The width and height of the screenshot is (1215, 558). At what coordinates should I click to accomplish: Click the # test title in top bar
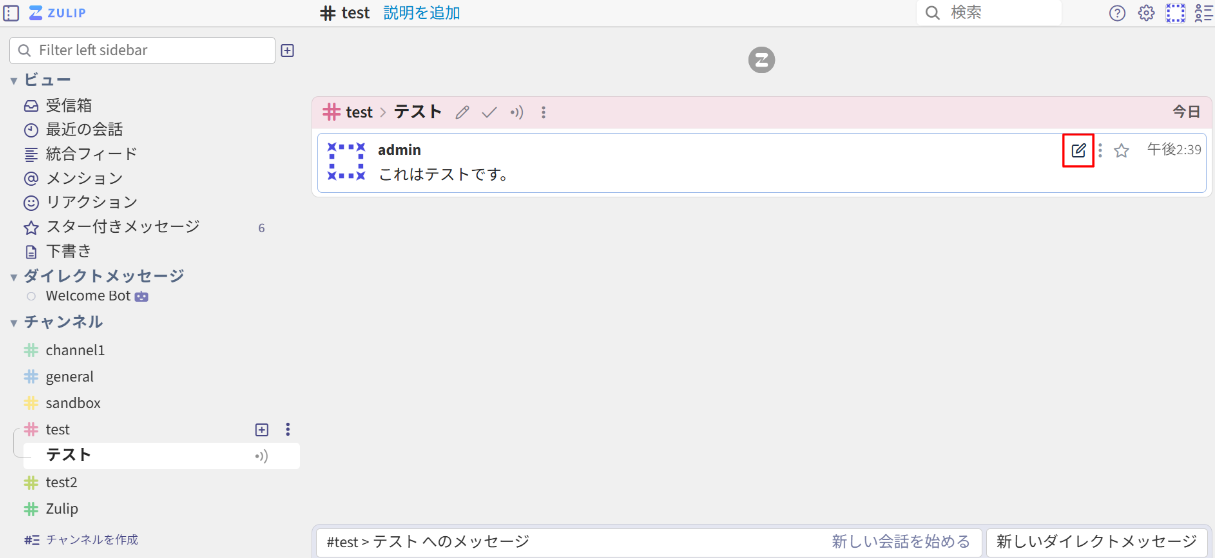tap(345, 13)
